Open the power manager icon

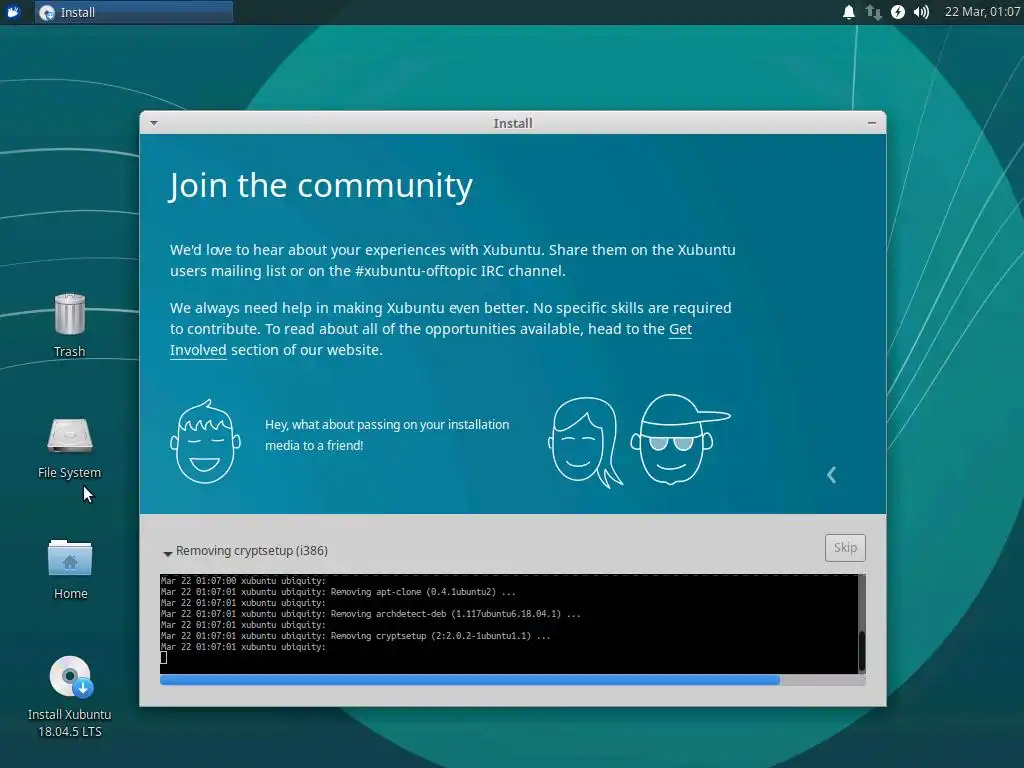(x=898, y=12)
